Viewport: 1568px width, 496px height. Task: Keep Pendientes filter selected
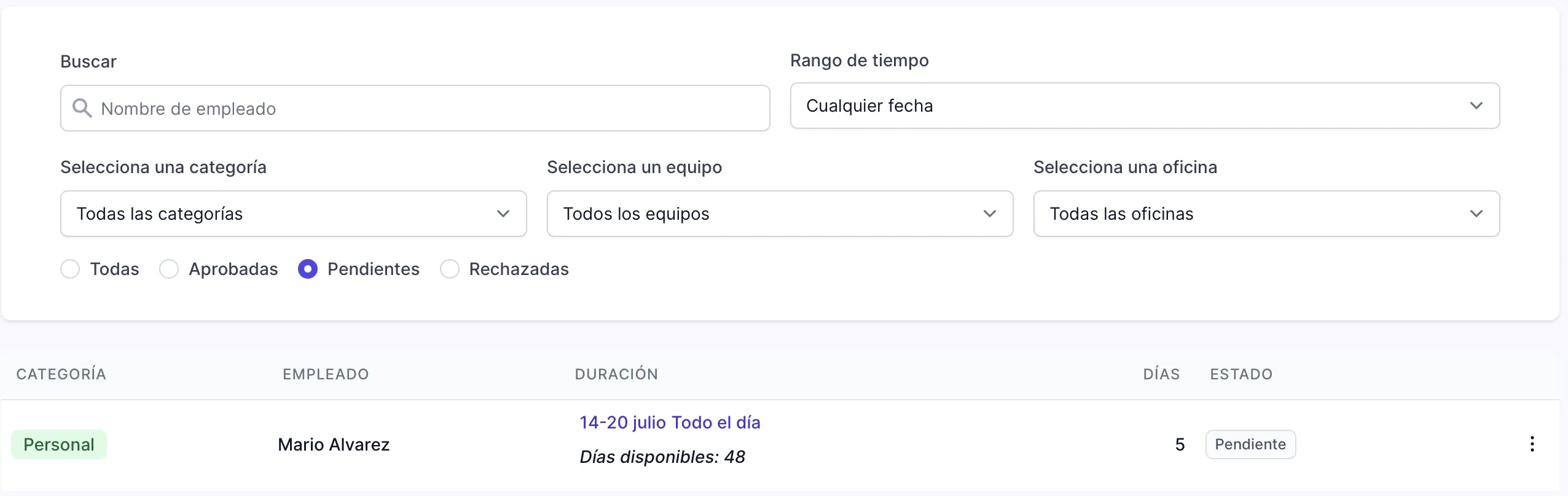pos(307,269)
